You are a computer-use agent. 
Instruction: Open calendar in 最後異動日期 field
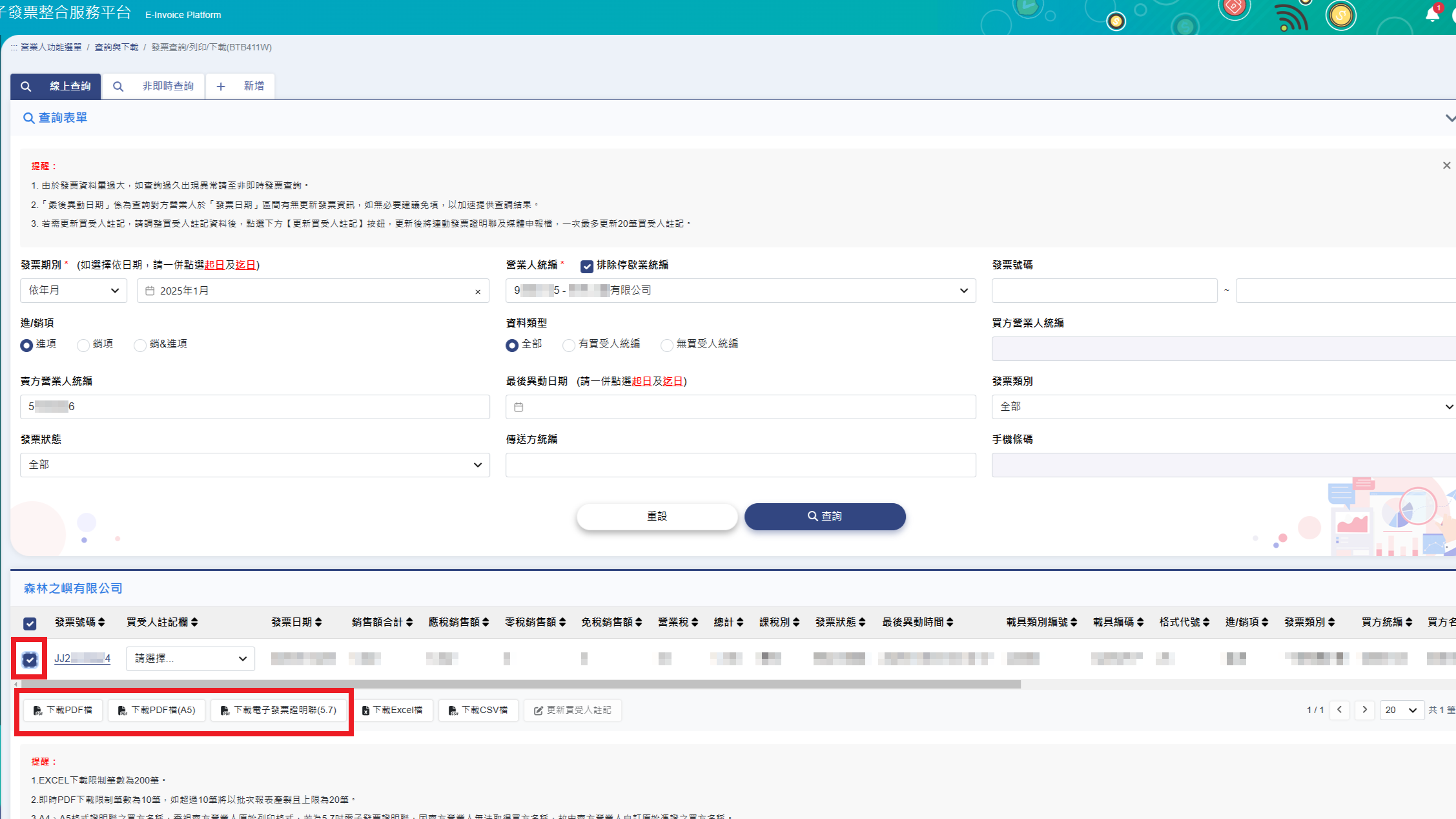coord(518,407)
